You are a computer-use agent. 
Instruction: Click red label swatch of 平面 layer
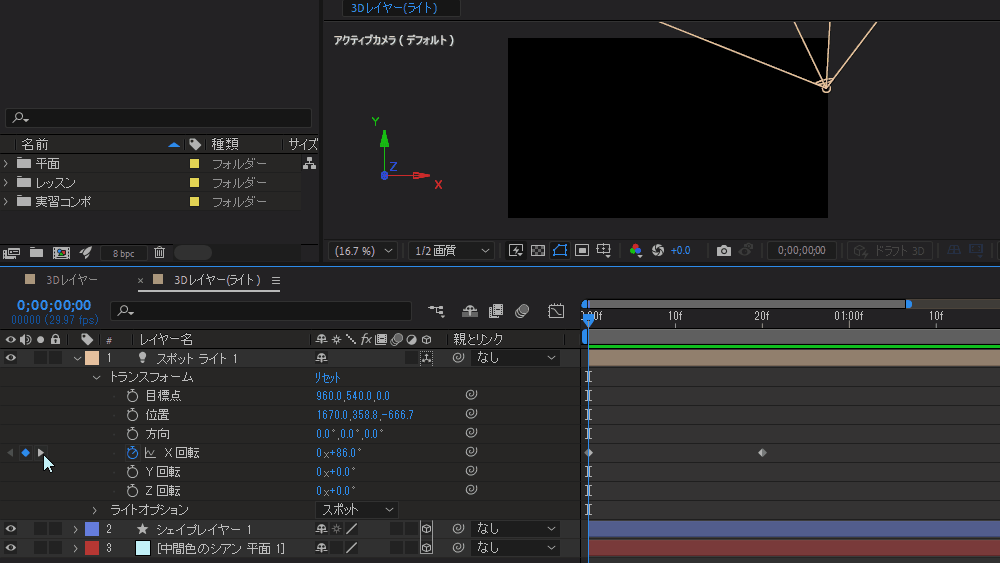[92, 548]
